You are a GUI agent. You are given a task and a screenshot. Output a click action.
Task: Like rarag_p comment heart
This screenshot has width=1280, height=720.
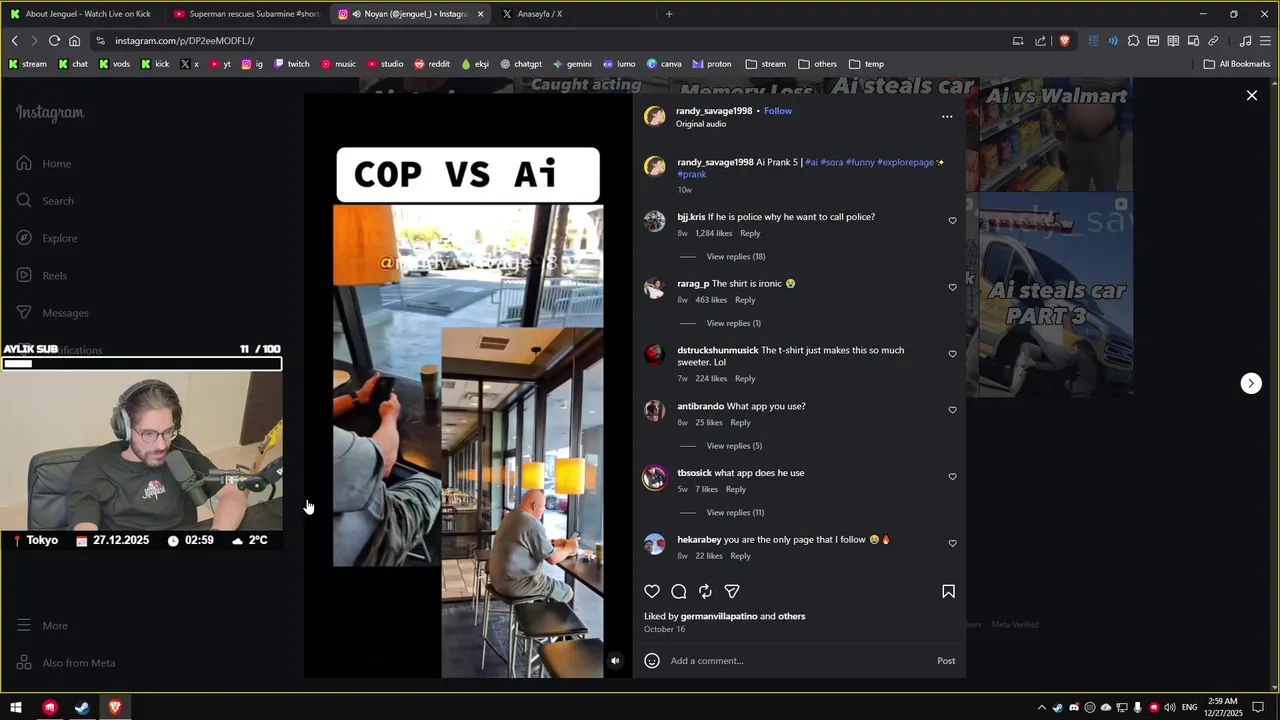point(952,287)
